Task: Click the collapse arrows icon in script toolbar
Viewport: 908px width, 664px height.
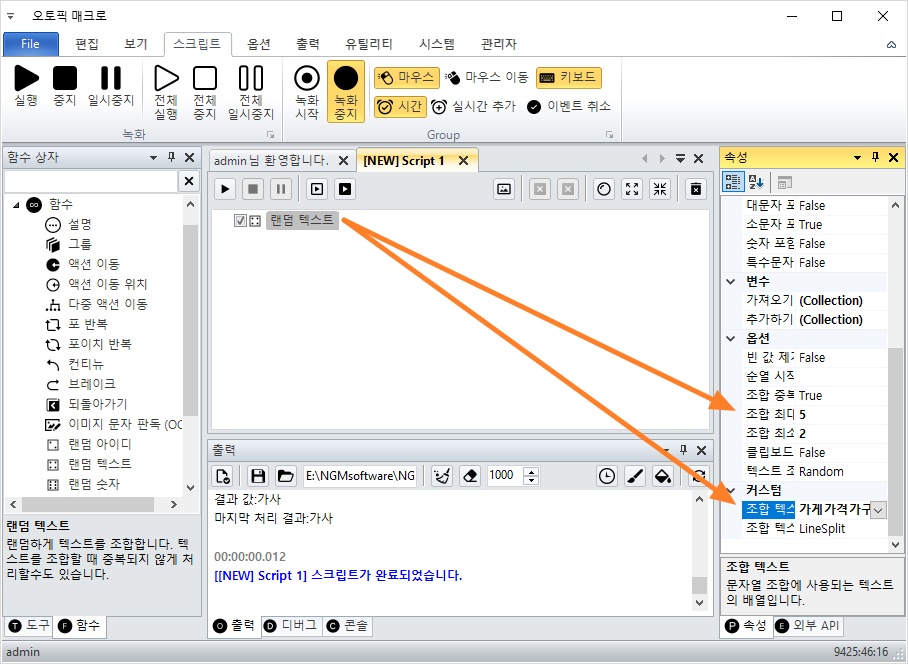Action: pyautogui.click(x=660, y=189)
